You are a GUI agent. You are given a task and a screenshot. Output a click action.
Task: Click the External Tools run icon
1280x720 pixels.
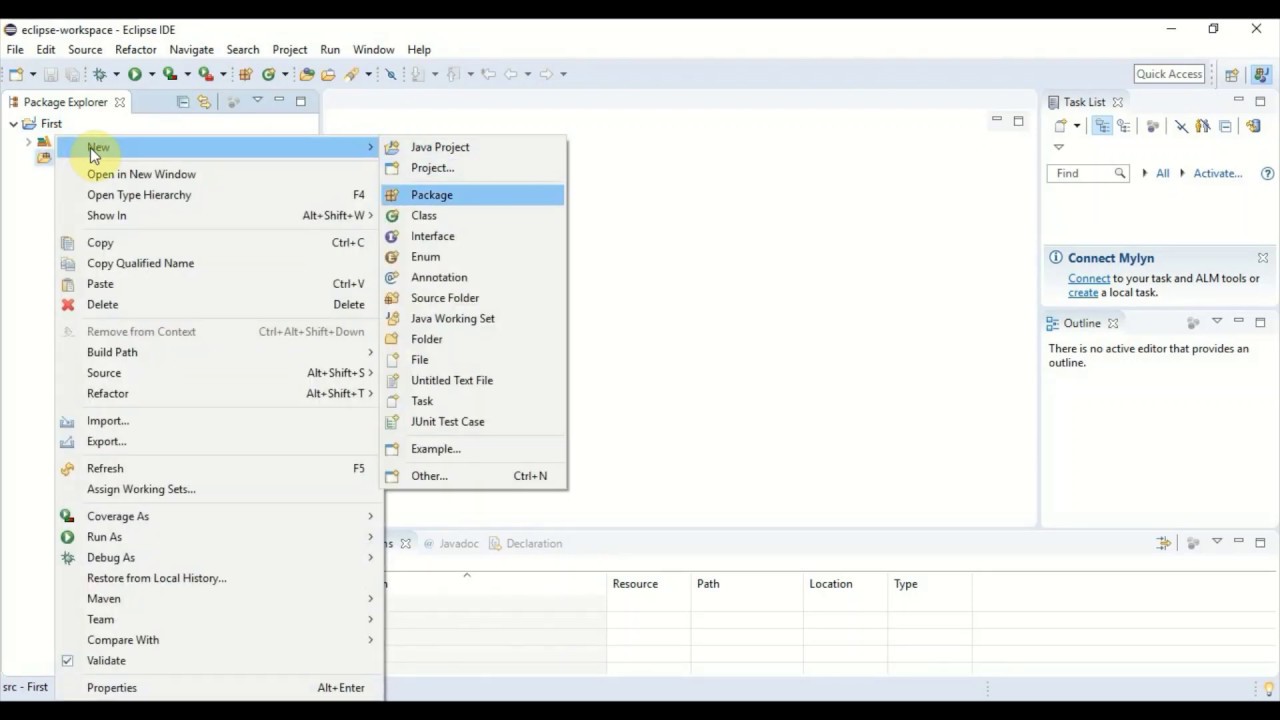(205, 74)
